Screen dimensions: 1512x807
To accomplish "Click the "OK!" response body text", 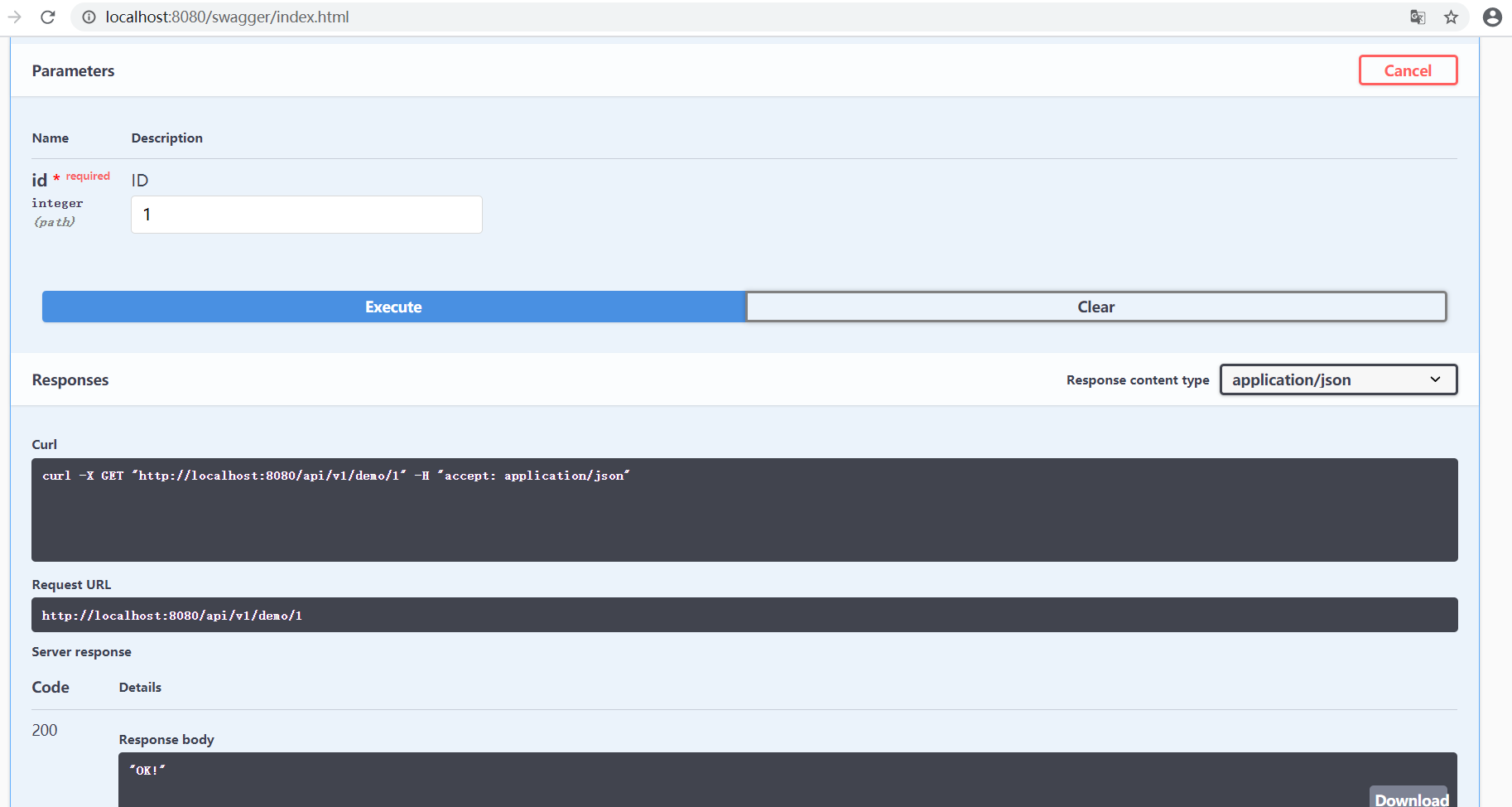I will tap(147, 771).
